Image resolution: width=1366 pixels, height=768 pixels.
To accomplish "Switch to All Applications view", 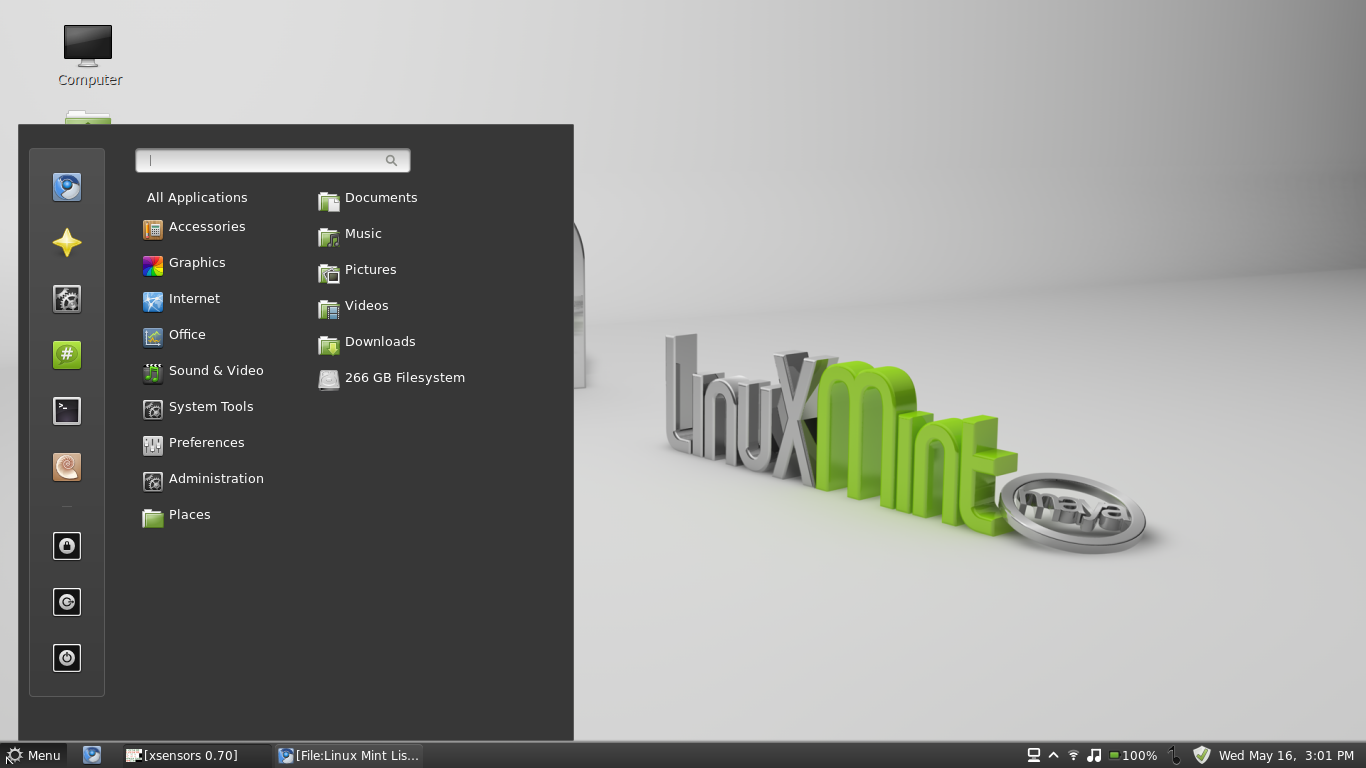I will (x=197, y=197).
